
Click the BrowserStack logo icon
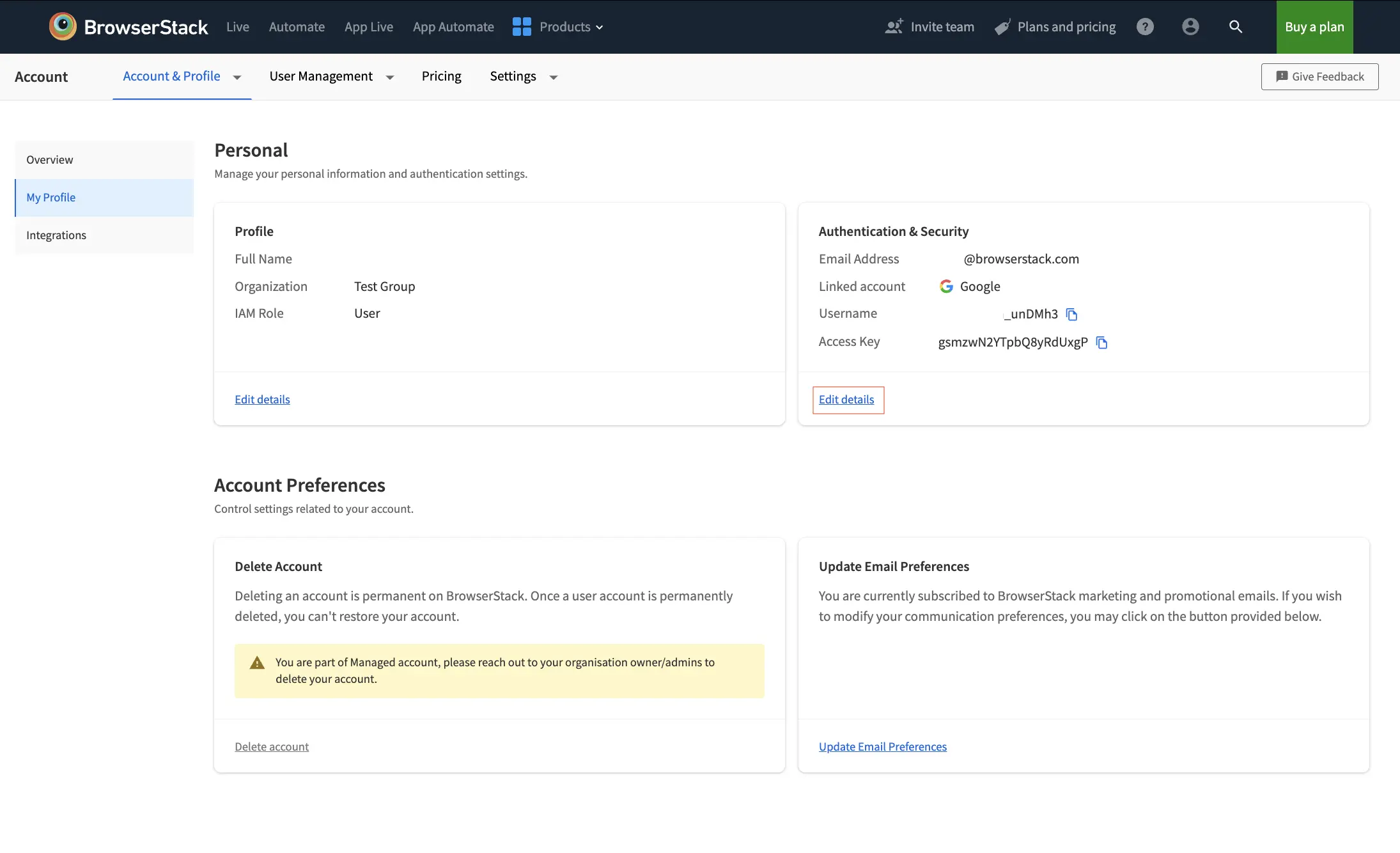tap(63, 27)
